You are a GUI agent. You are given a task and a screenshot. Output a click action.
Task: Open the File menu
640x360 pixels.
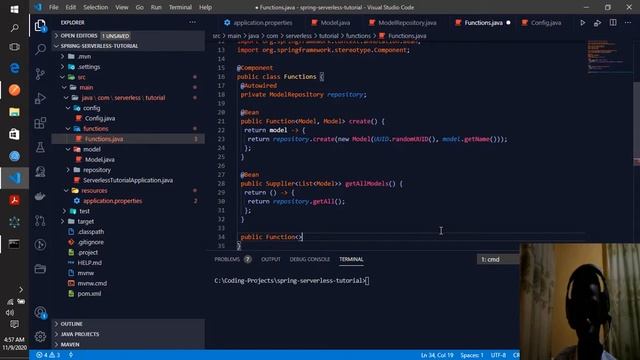tap(53, 7)
